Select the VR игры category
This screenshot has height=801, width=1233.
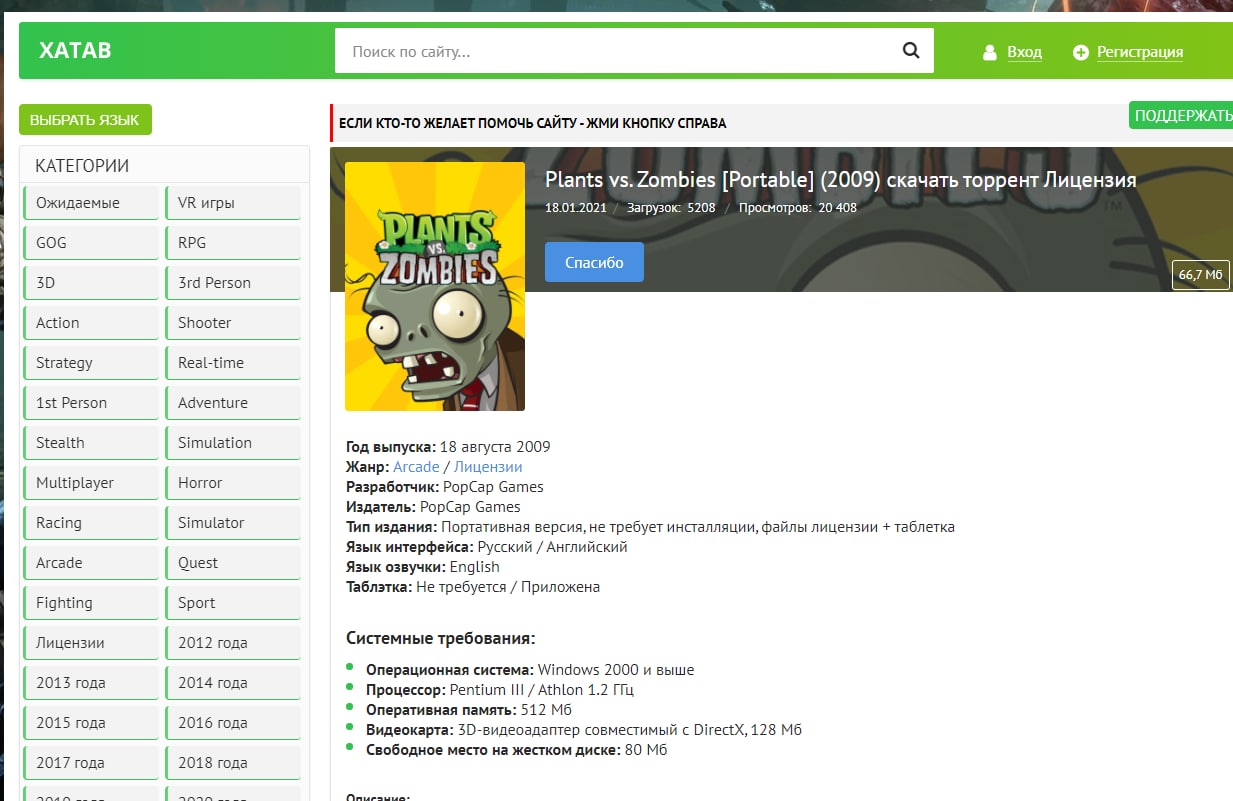233,202
